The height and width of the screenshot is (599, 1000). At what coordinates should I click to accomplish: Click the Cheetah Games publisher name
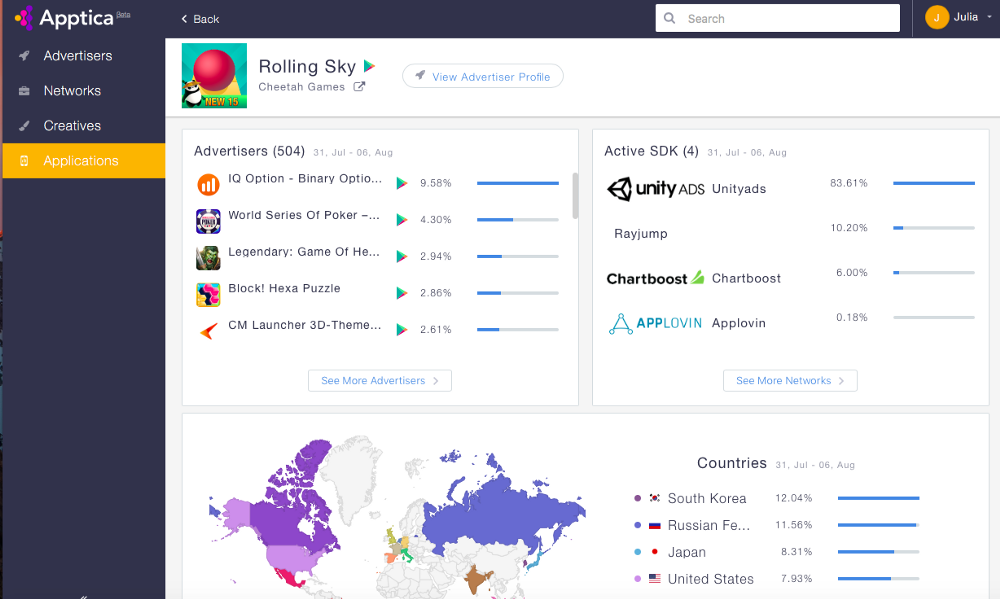click(x=302, y=87)
